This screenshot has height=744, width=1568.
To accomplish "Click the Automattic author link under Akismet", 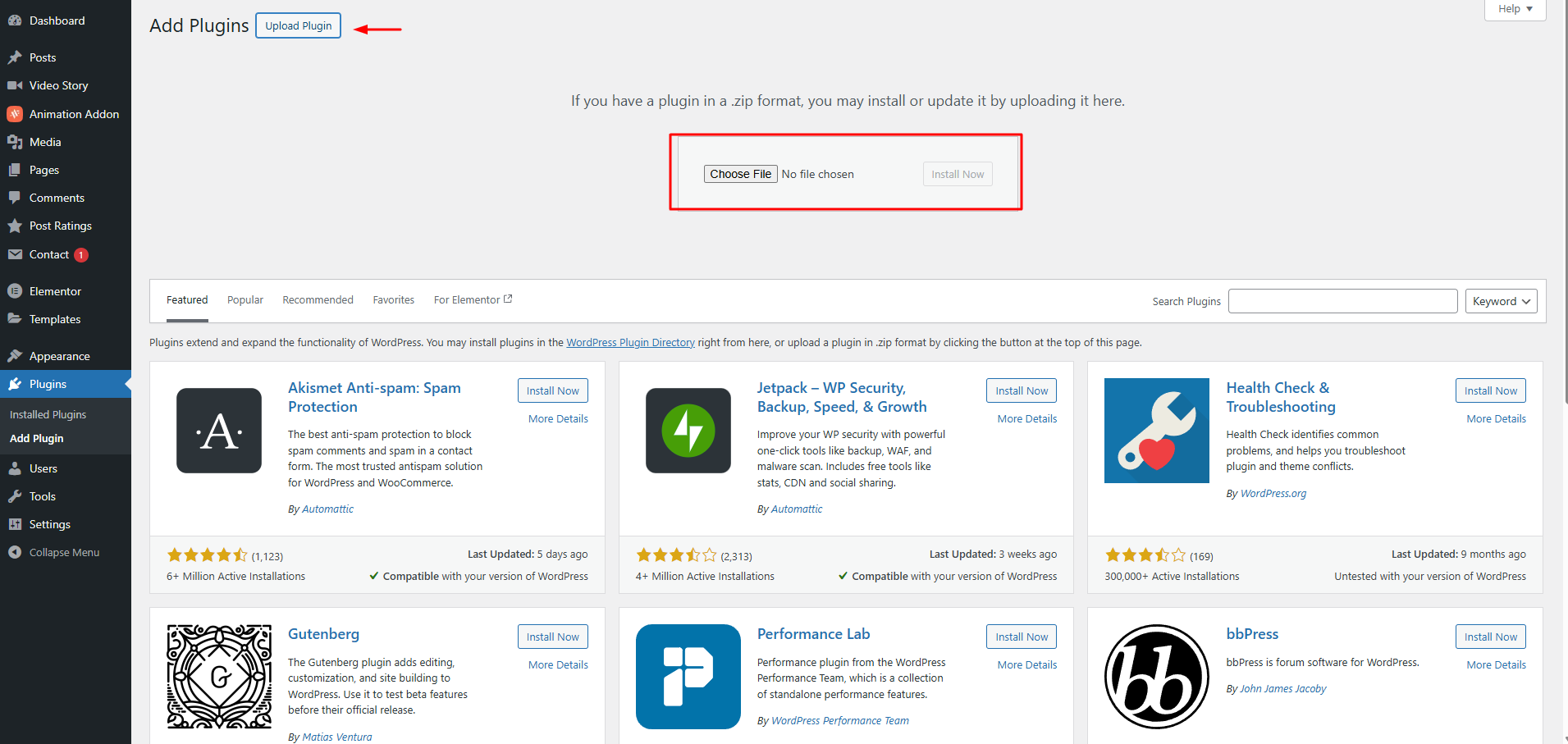I will tap(327, 509).
